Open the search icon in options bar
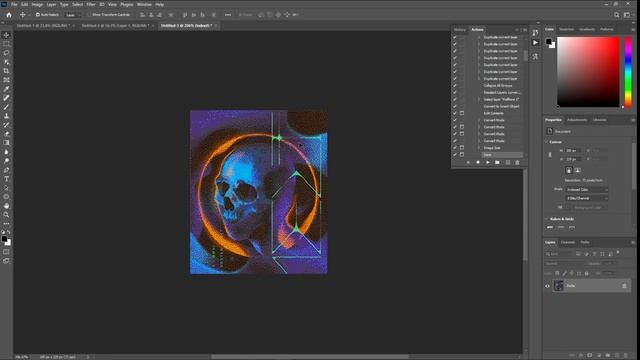The image size is (640, 360). tap(616, 15)
